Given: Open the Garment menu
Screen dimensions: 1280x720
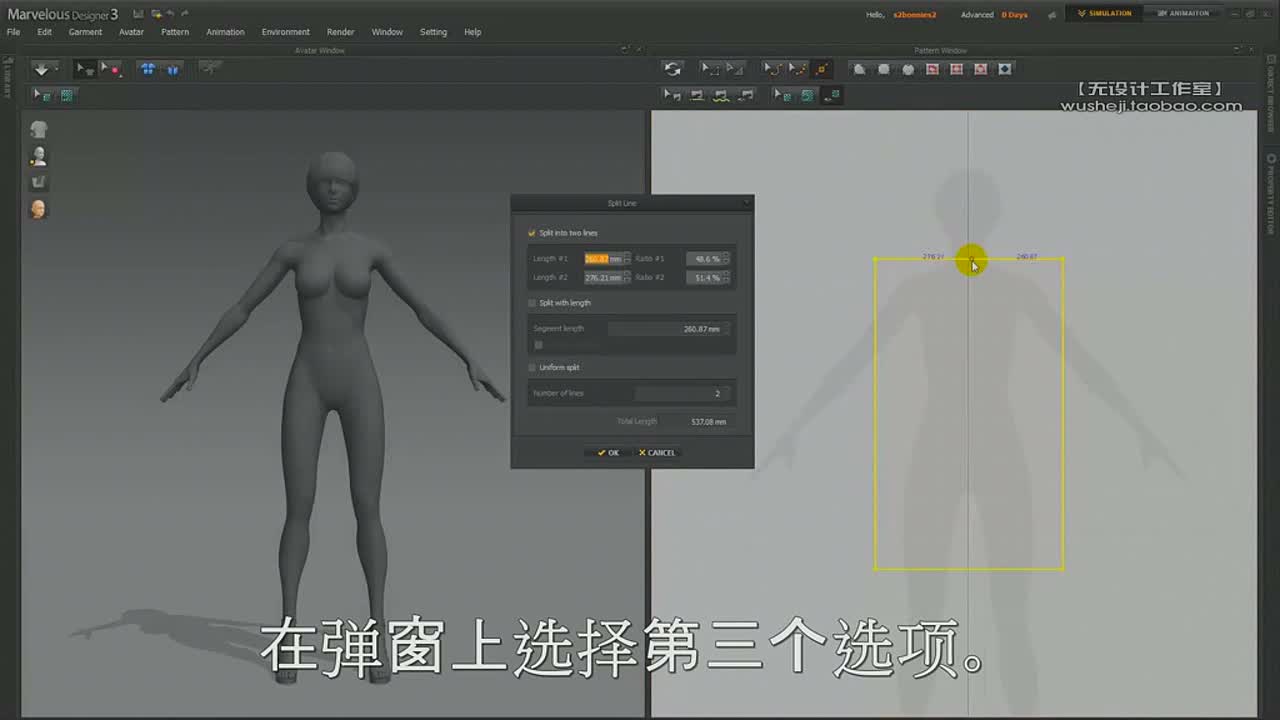Looking at the screenshot, I should point(85,32).
